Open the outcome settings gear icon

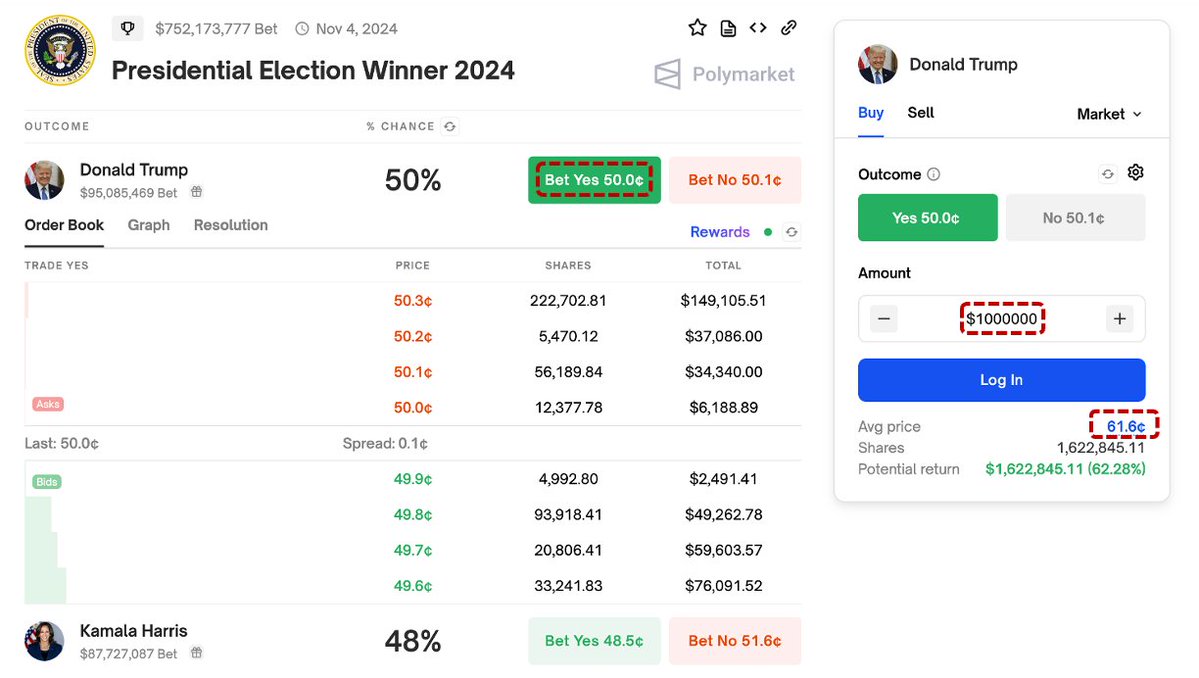pos(1135,173)
